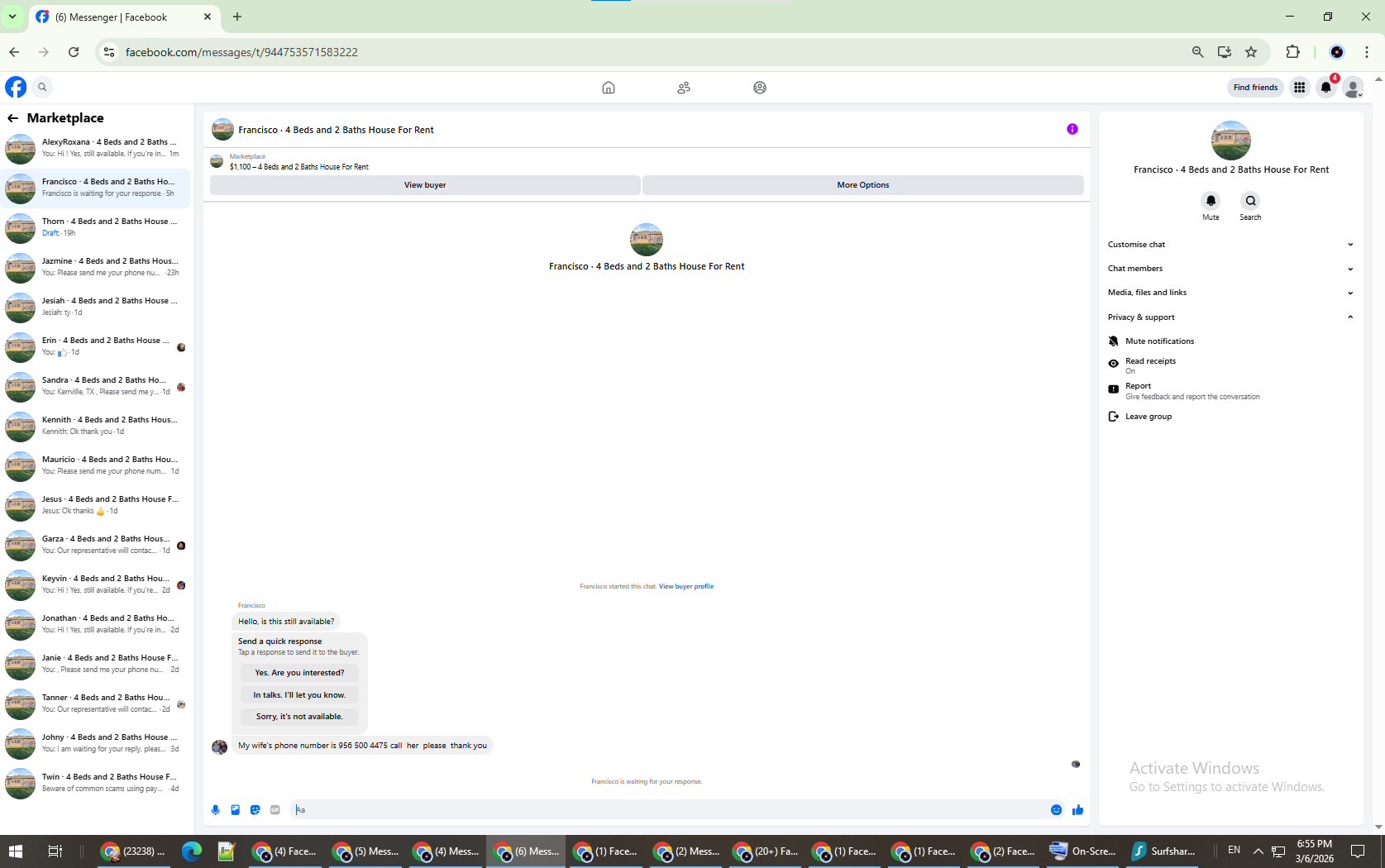Click the voice clip microphone icon
The height and width of the screenshot is (868, 1385).
click(216, 810)
